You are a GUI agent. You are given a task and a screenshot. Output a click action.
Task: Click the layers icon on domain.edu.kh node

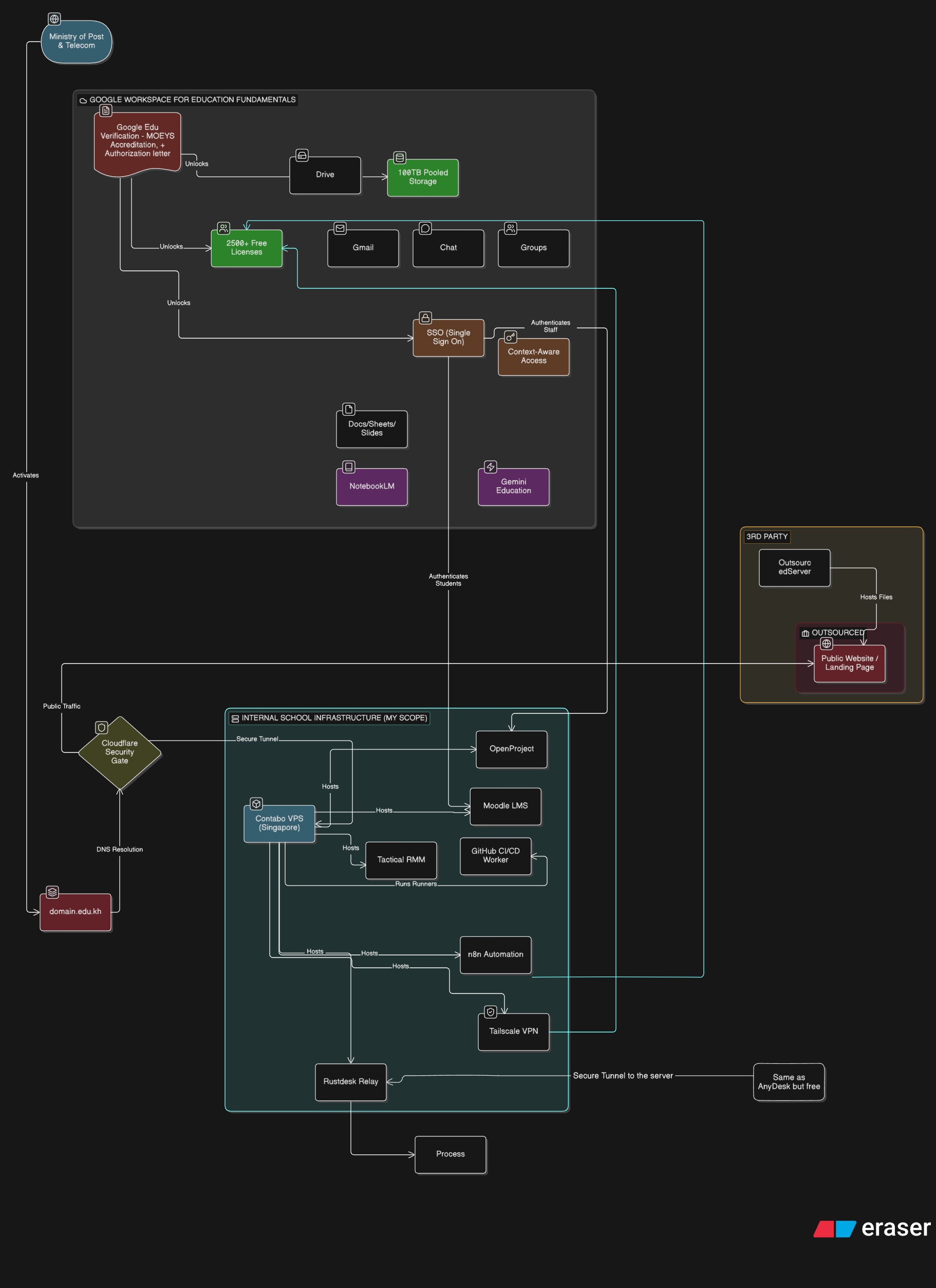[x=52, y=892]
